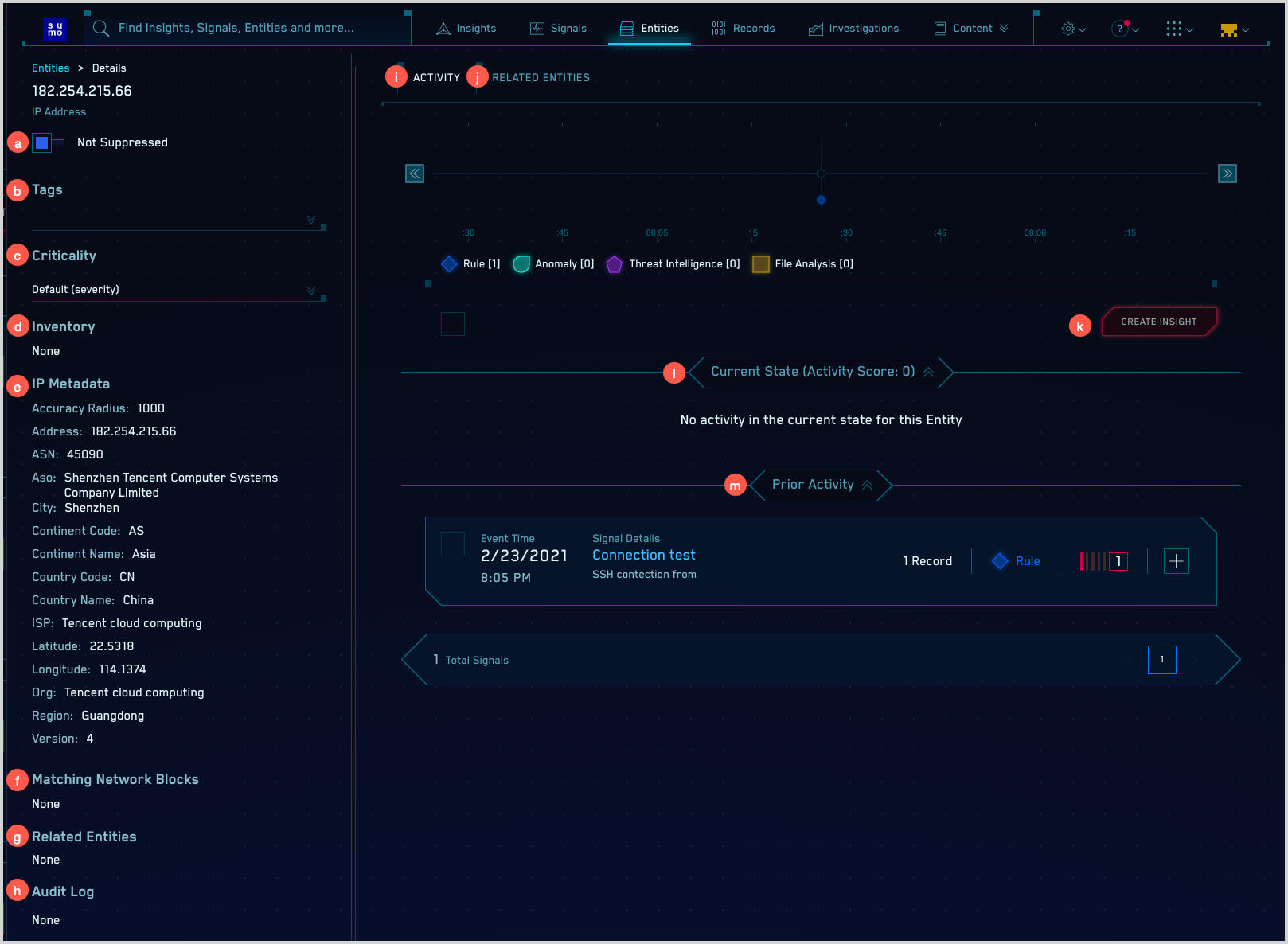This screenshot has width=1288, height=944.
Task: Open the Criticality severity dropdown
Action: [x=310, y=291]
